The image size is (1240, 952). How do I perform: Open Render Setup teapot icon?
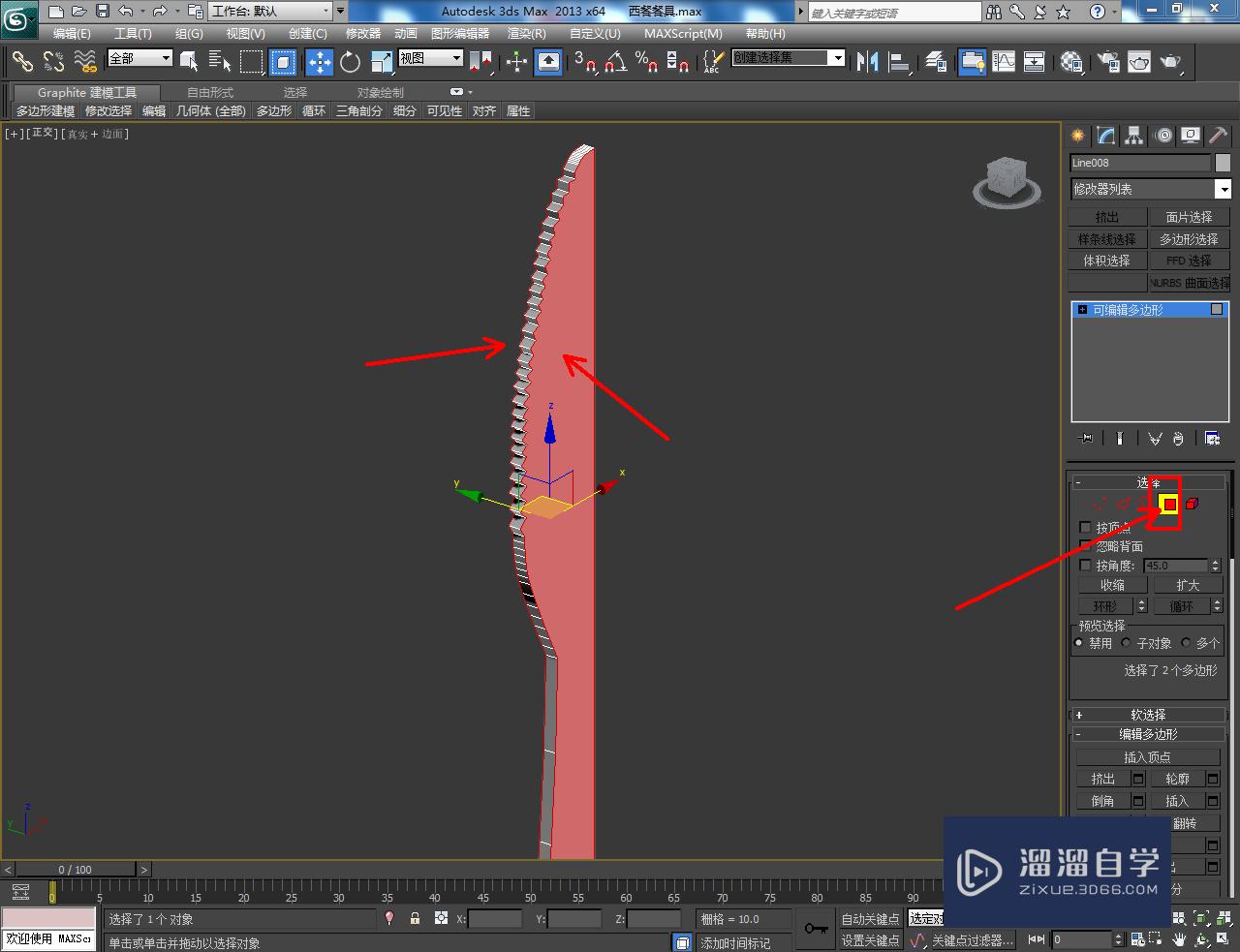[1106, 62]
